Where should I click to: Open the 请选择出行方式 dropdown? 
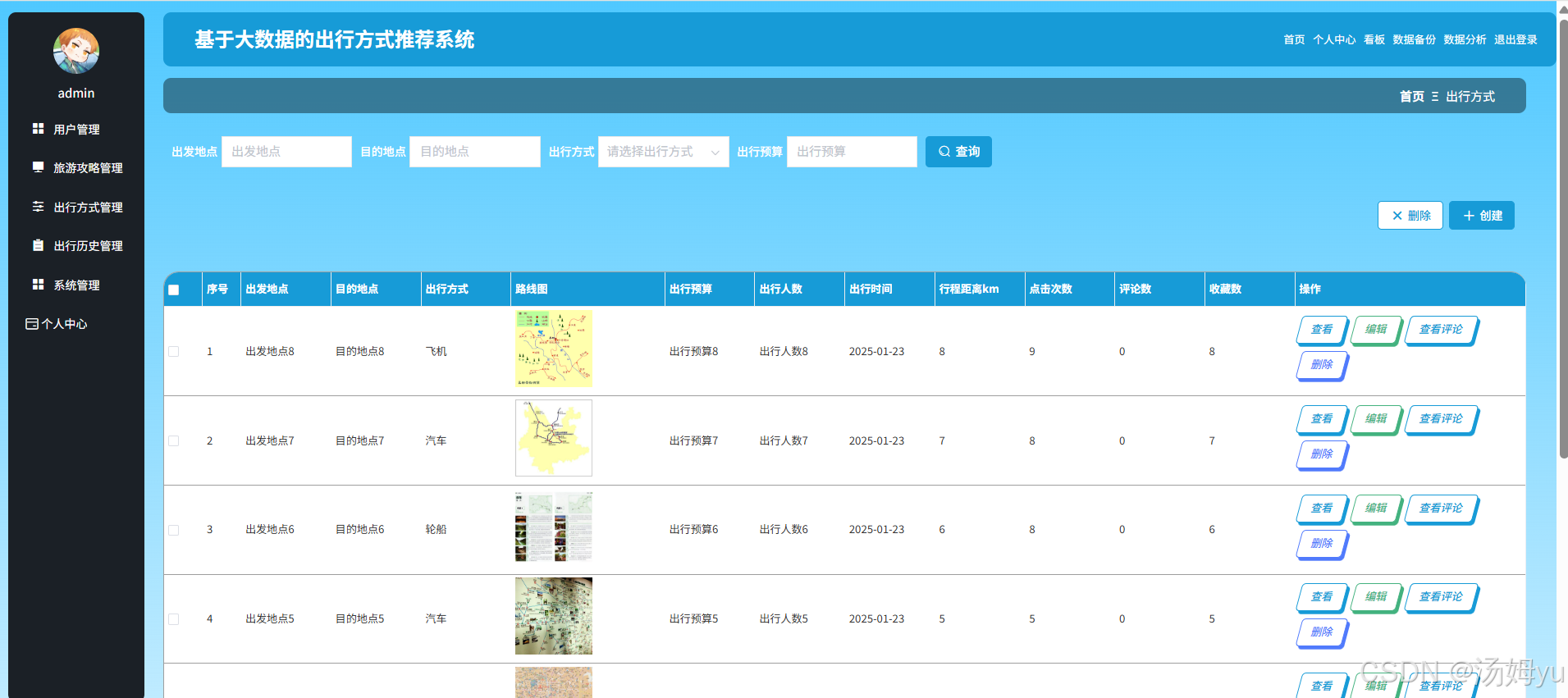pyautogui.click(x=664, y=152)
